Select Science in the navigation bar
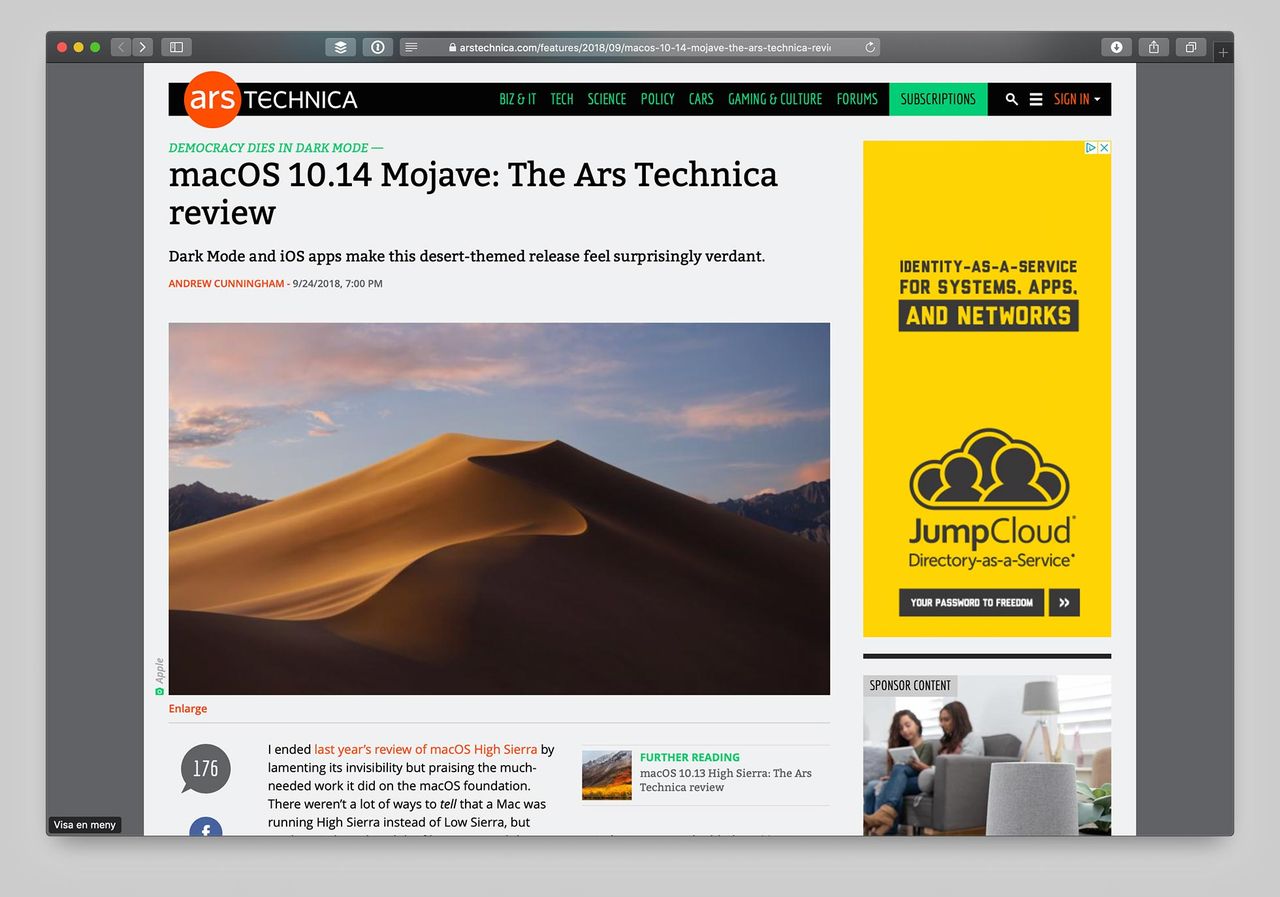1280x897 pixels. (x=606, y=99)
